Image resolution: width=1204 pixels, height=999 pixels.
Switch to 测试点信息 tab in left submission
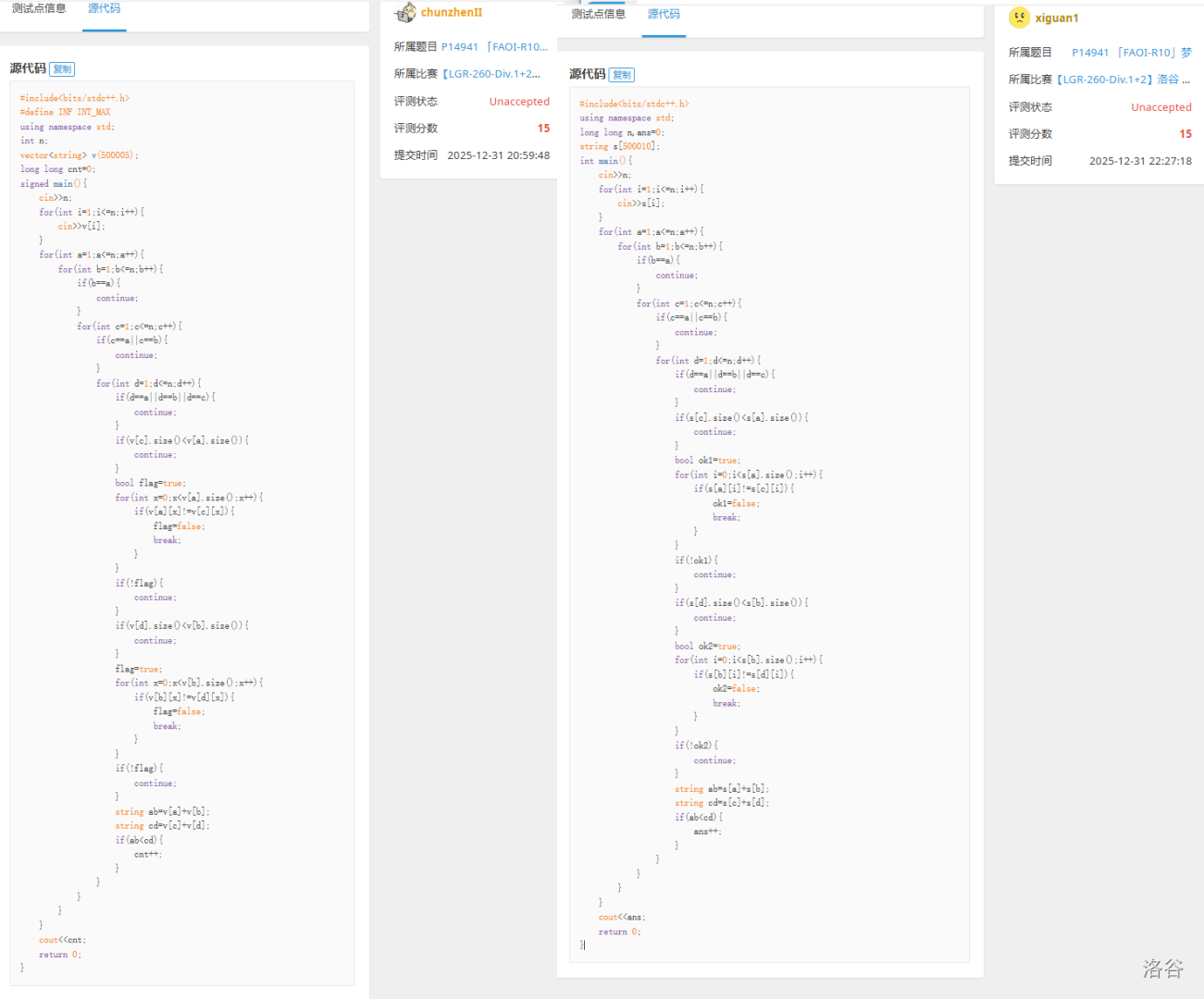click(39, 8)
